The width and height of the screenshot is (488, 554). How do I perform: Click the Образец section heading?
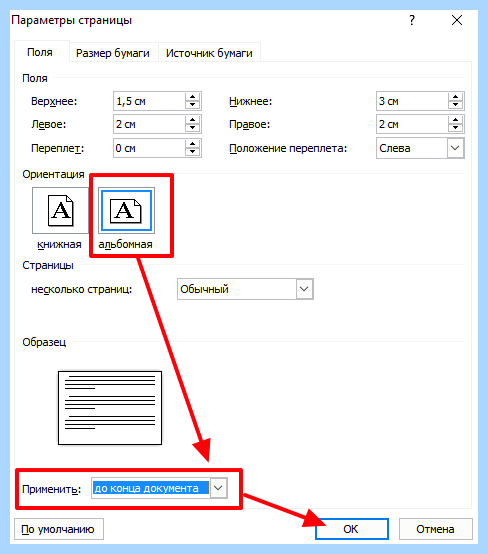click(x=44, y=342)
